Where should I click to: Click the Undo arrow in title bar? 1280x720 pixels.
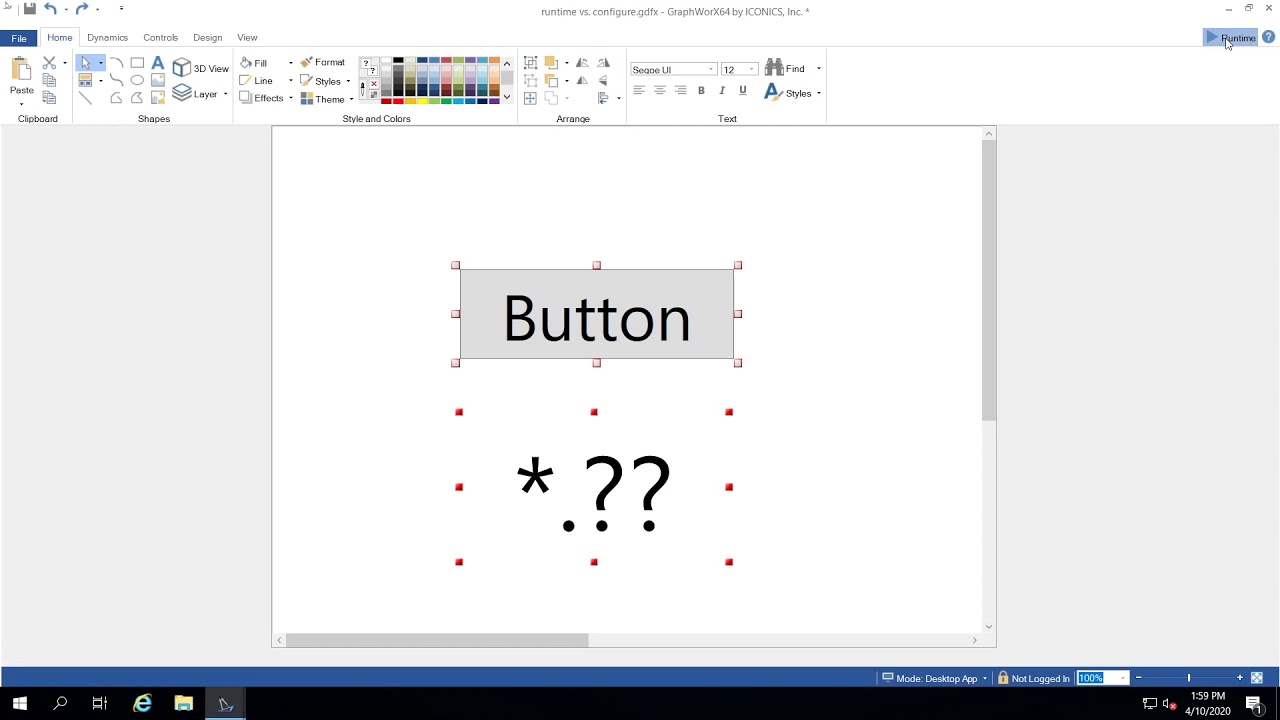pos(50,9)
